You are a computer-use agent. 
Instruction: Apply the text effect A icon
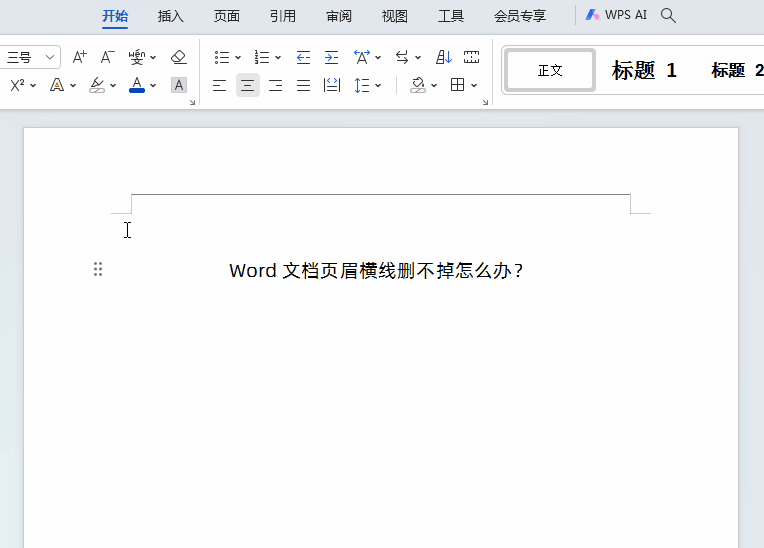coord(57,85)
